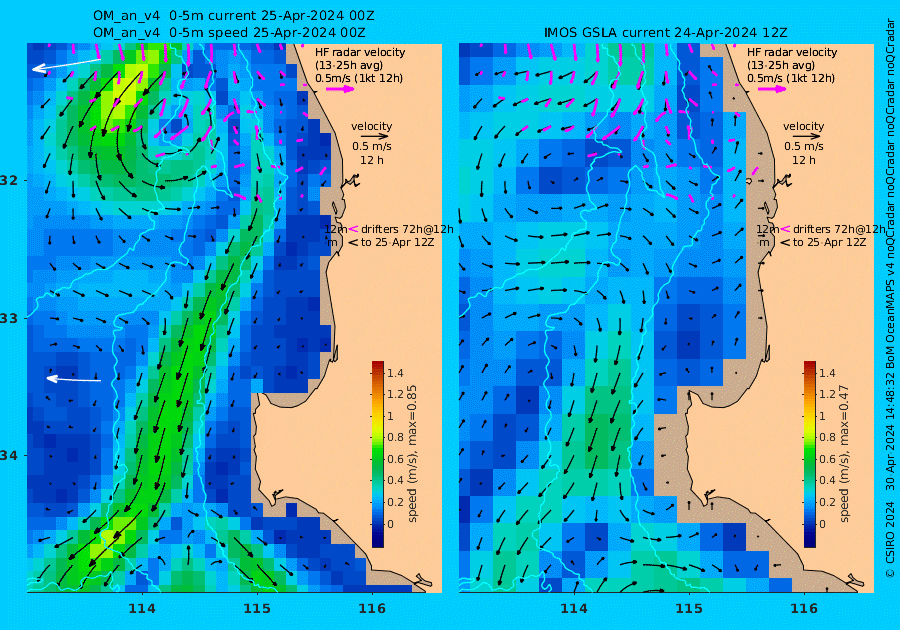
Task: Click the left map 'to 25 Apr 12Z' legend text
Action: point(397,242)
